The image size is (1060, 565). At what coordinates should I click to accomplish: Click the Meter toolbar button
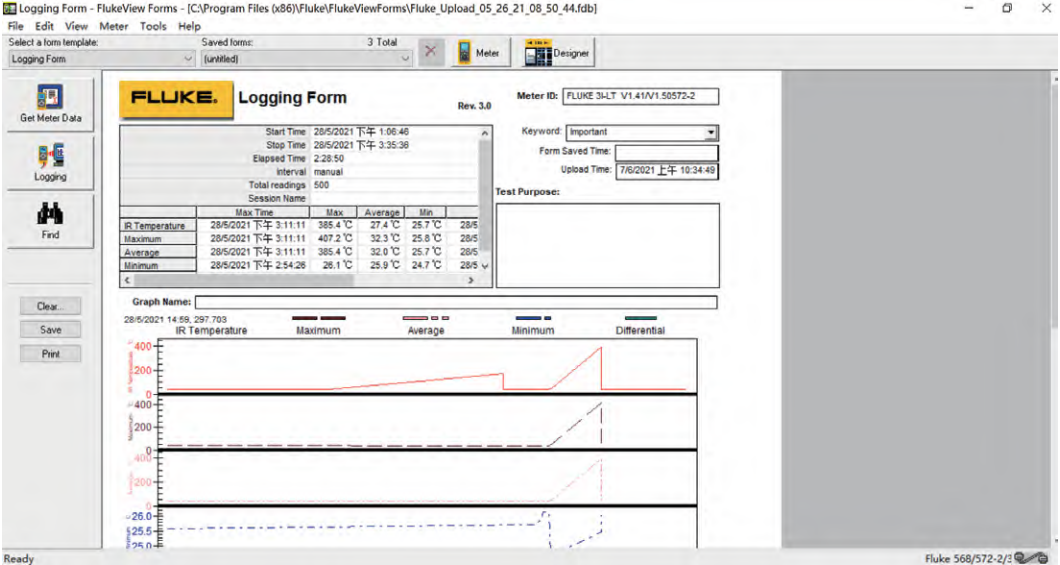(479, 53)
